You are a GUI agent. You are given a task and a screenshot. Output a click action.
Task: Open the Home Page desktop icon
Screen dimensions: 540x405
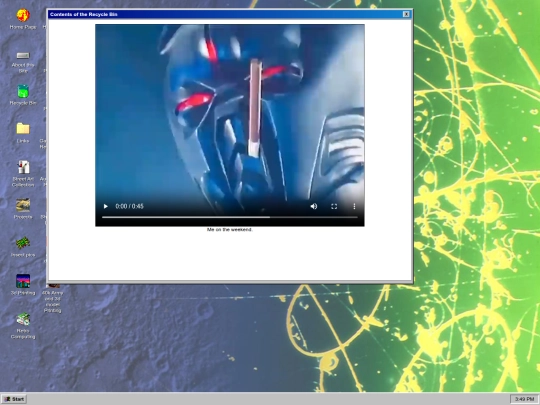tap(23, 19)
